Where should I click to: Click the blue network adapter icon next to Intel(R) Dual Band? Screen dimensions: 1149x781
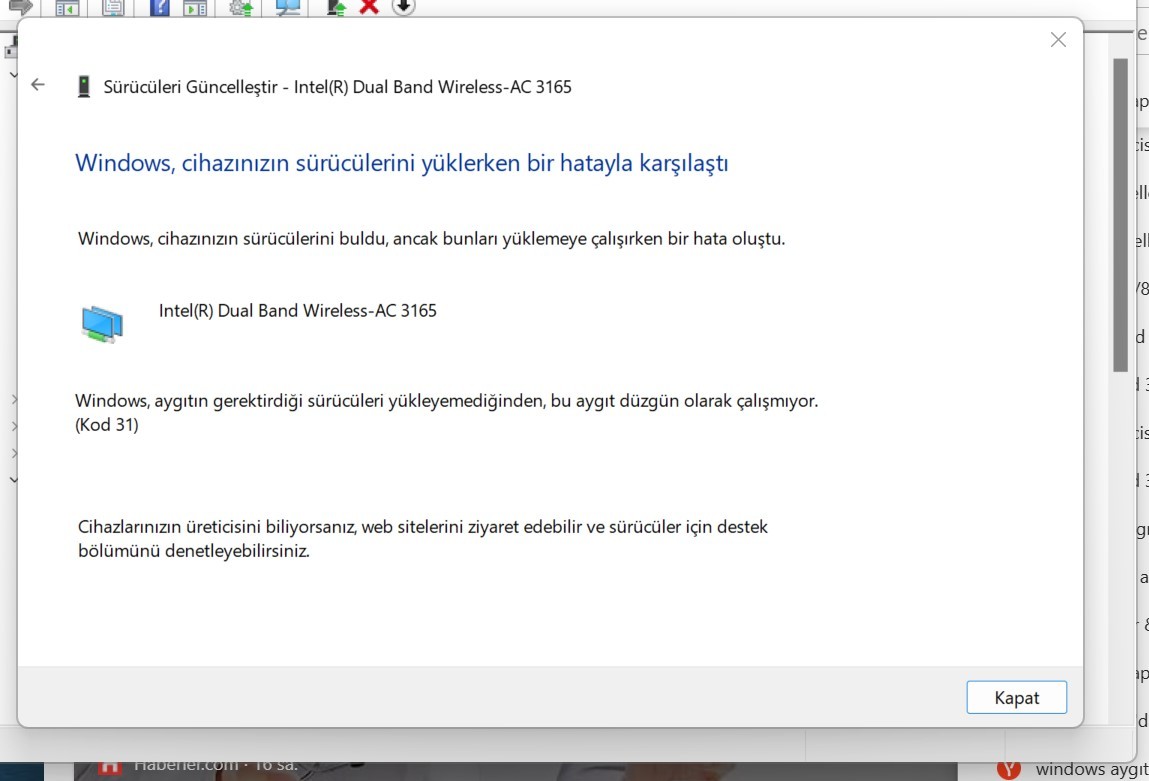[x=102, y=325]
